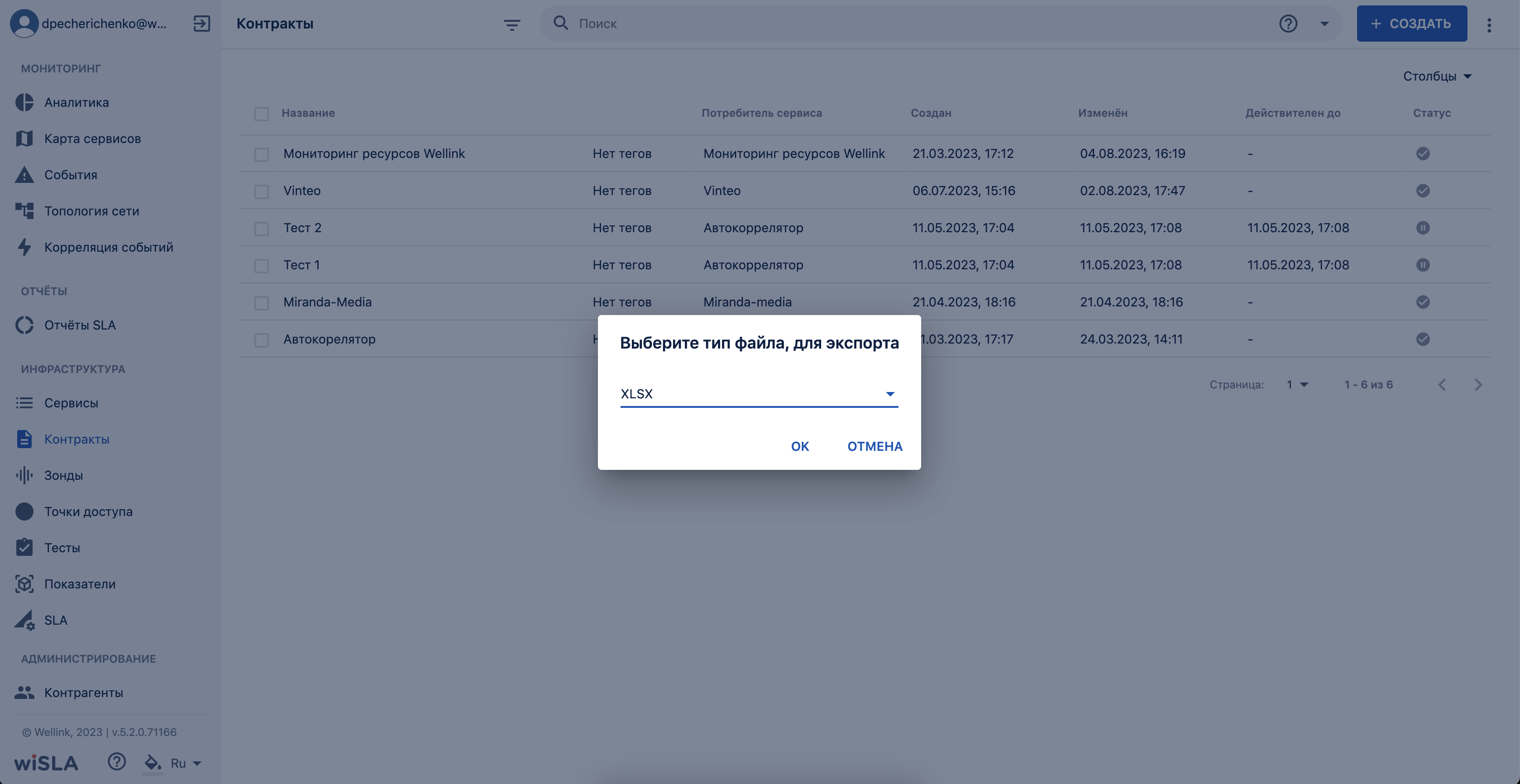The image size is (1520, 784).
Task: Click the 04.08.2023, 16:19 modified date cell
Action: (x=1133, y=153)
